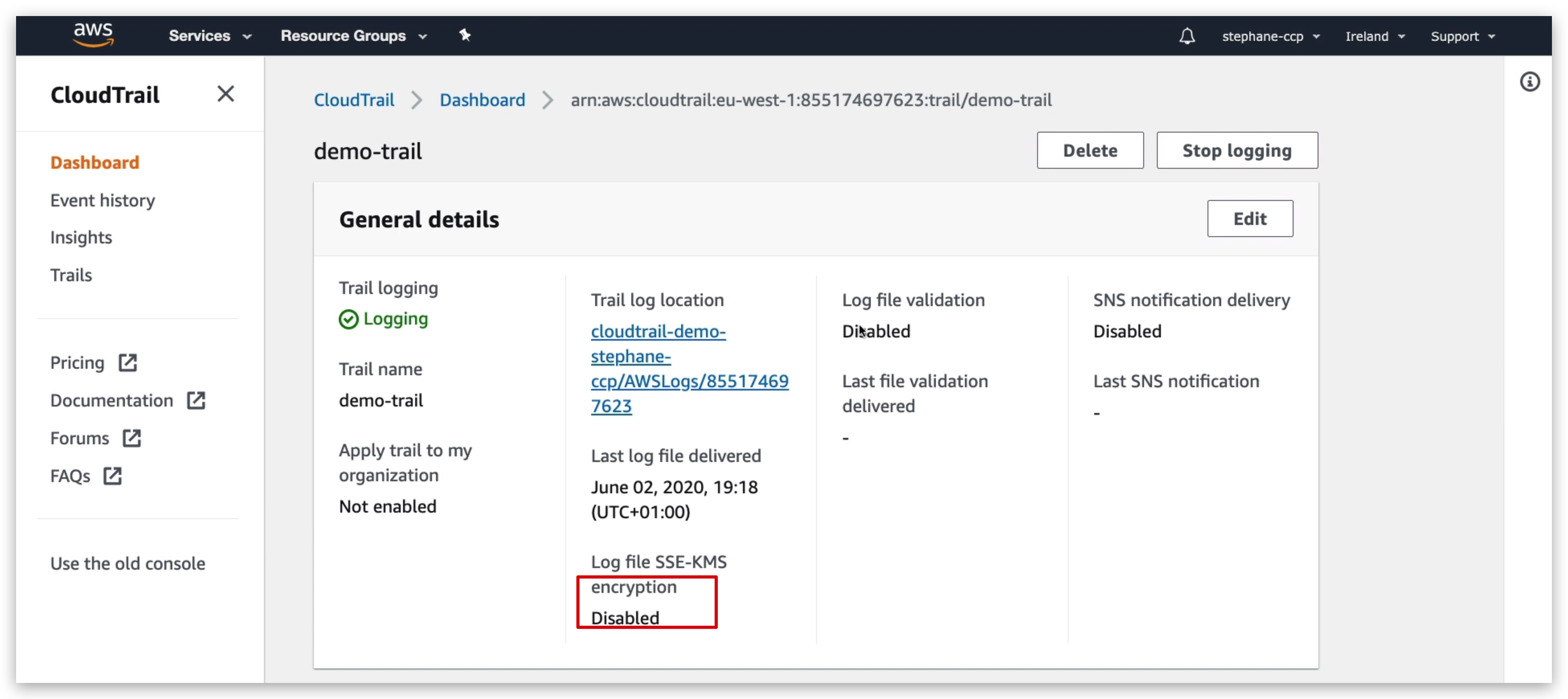This screenshot has height=699, width=1568.
Task: Click external link icon next to Pricing
Action: pos(128,363)
